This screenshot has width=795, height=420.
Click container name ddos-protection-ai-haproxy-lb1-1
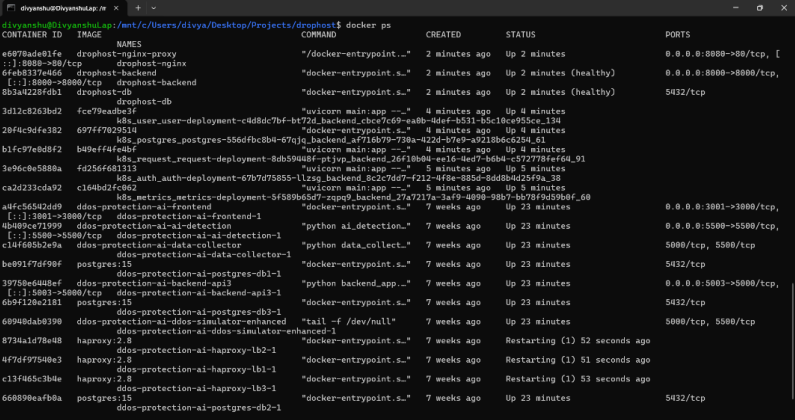[196, 369]
